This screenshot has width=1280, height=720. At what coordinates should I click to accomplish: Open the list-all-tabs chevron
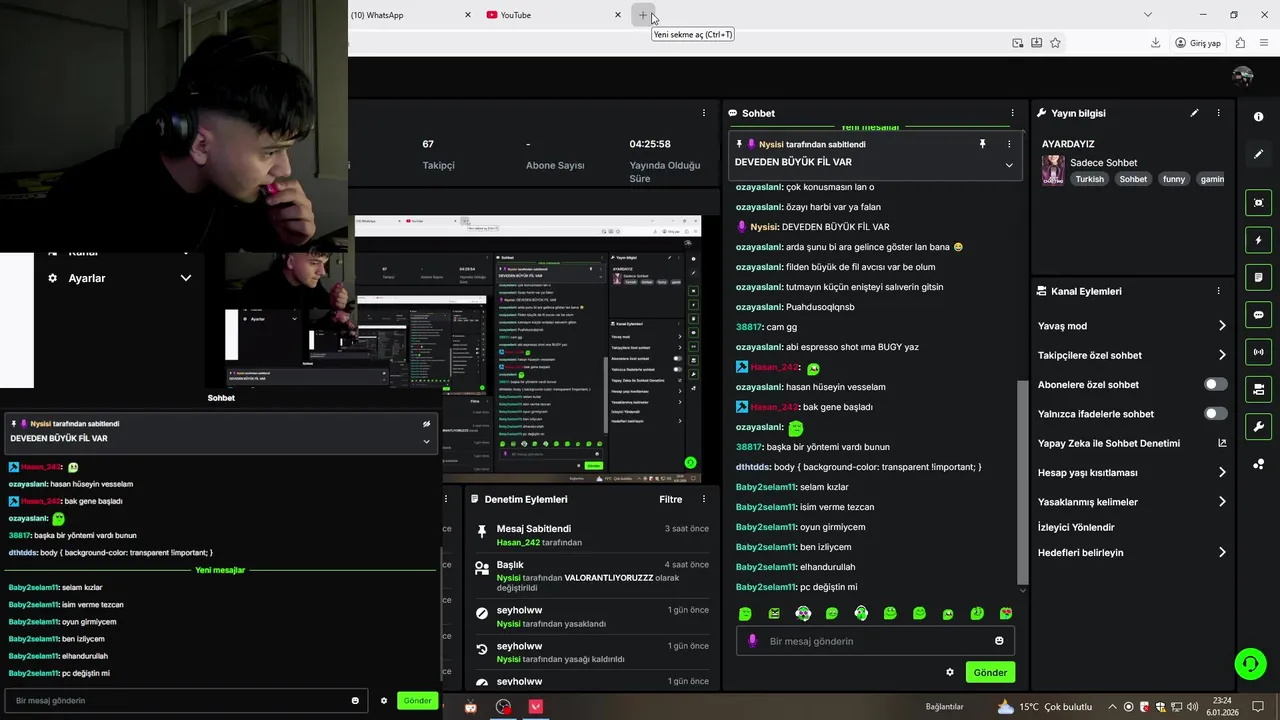1148,15
